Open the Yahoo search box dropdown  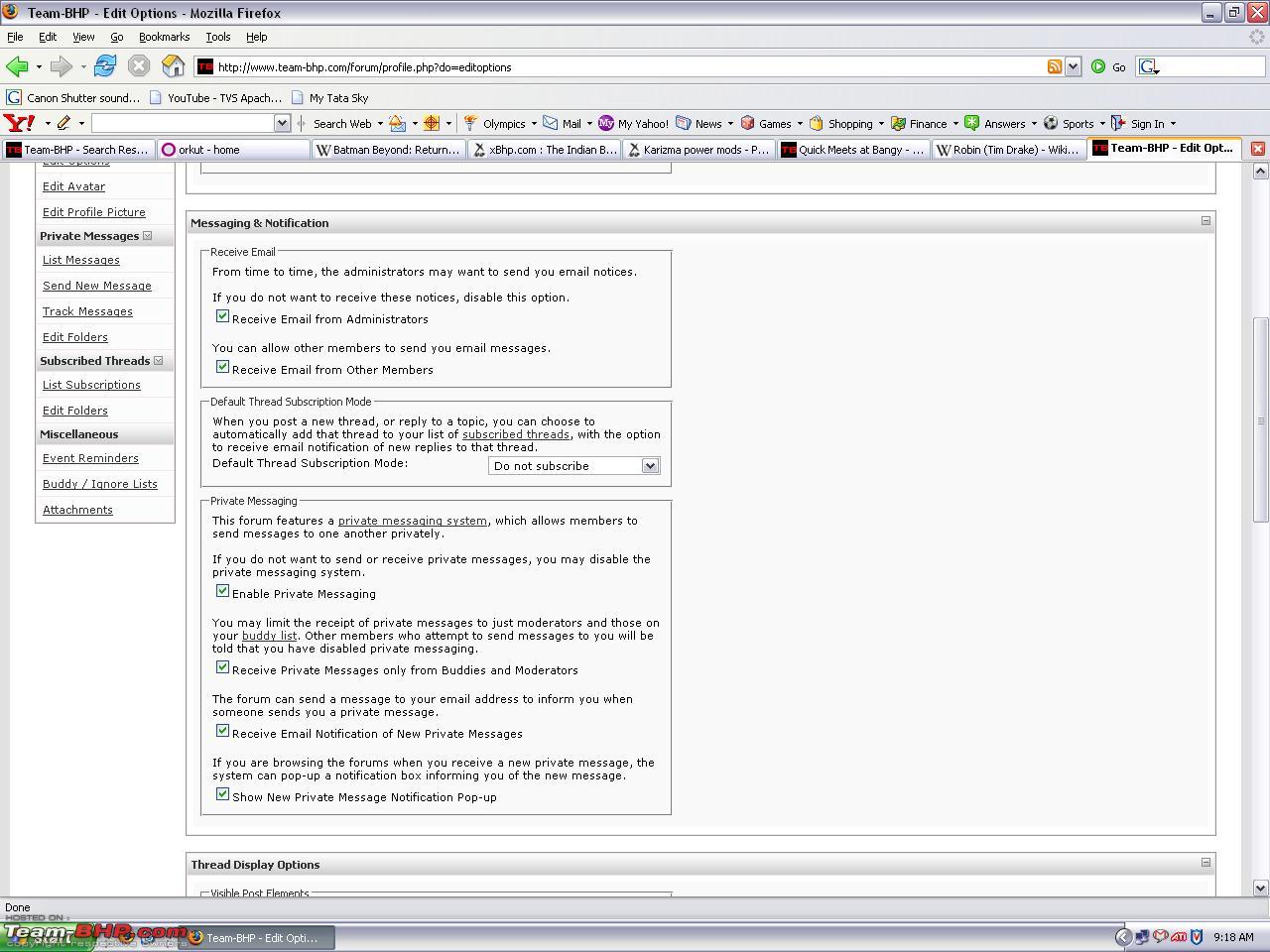click(x=282, y=123)
